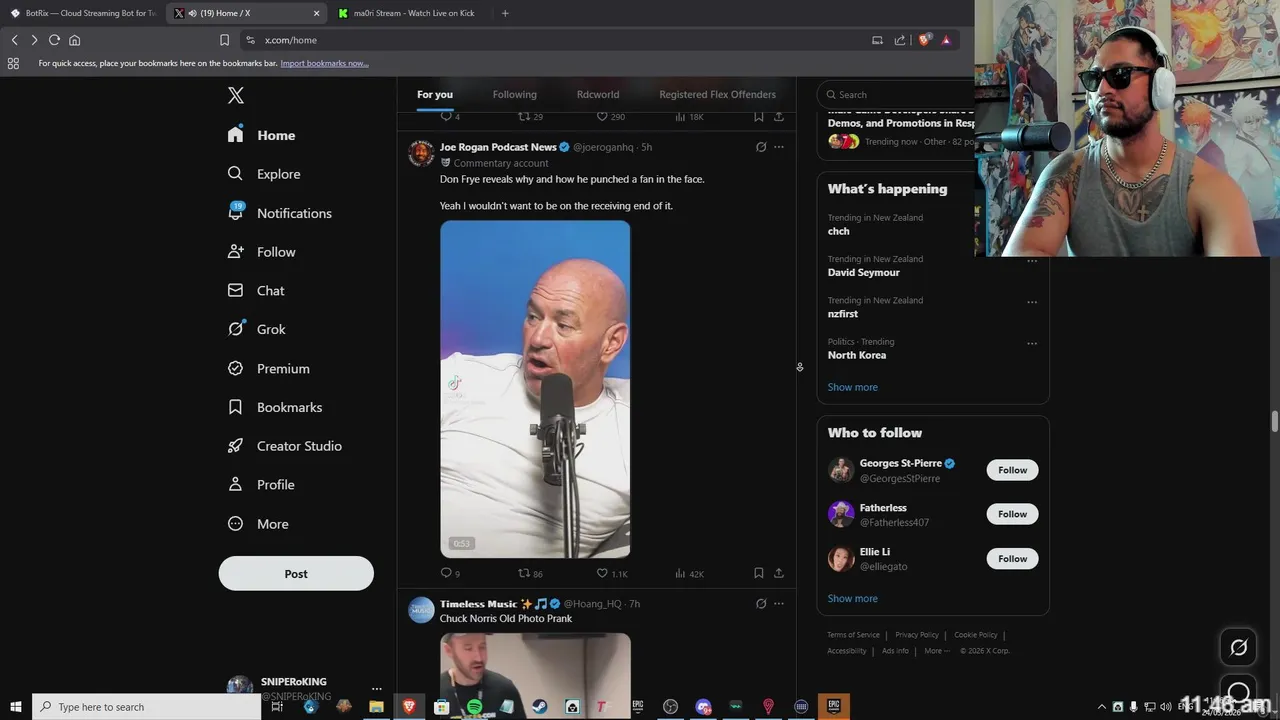Open Grok in the sidebar
The height and width of the screenshot is (720, 1280).
coord(256,329)
